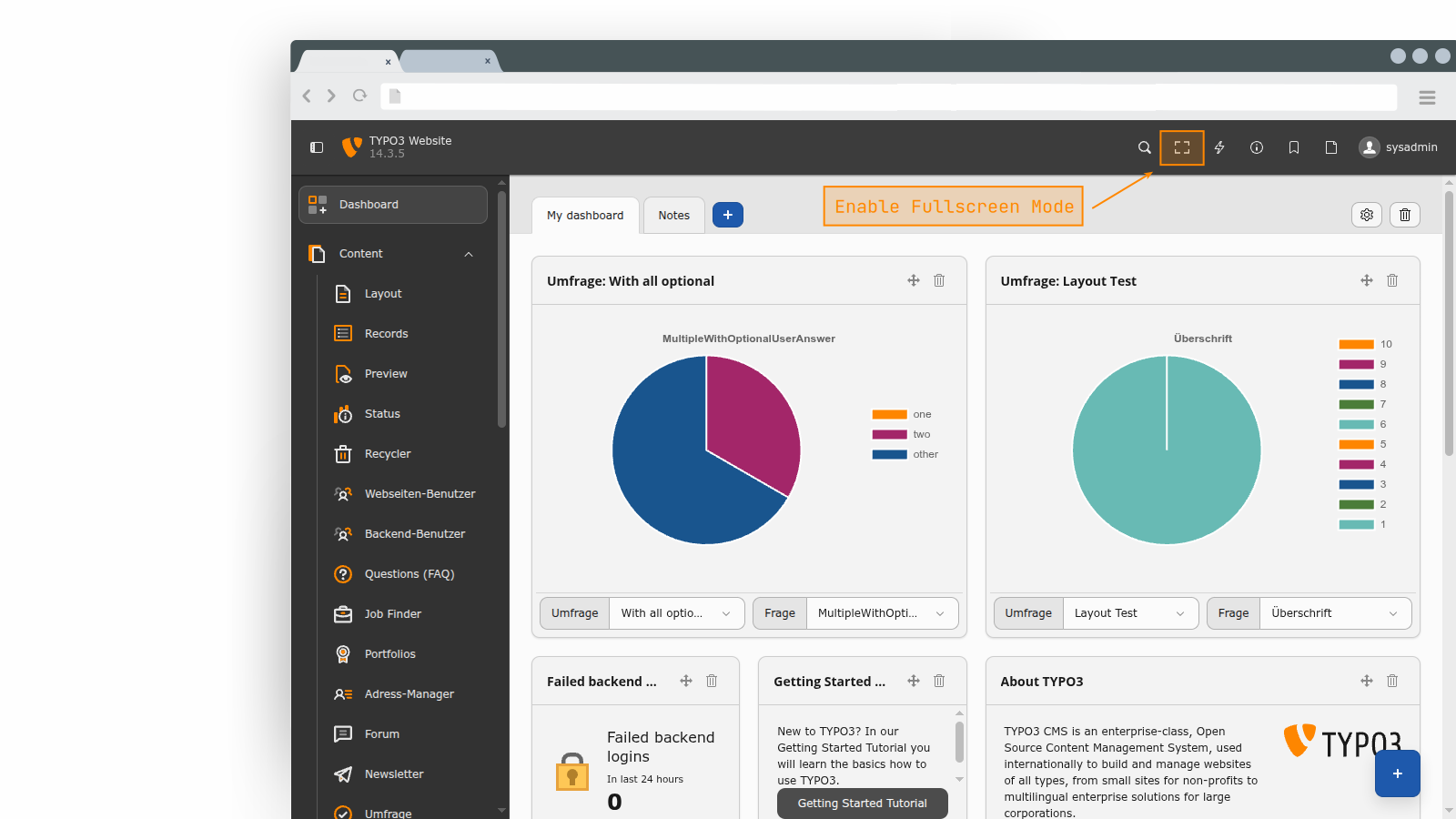Open the 'Überschrift' Frage dropdown
This screenshot has width=1456, height=819.
coord(1336,613)
